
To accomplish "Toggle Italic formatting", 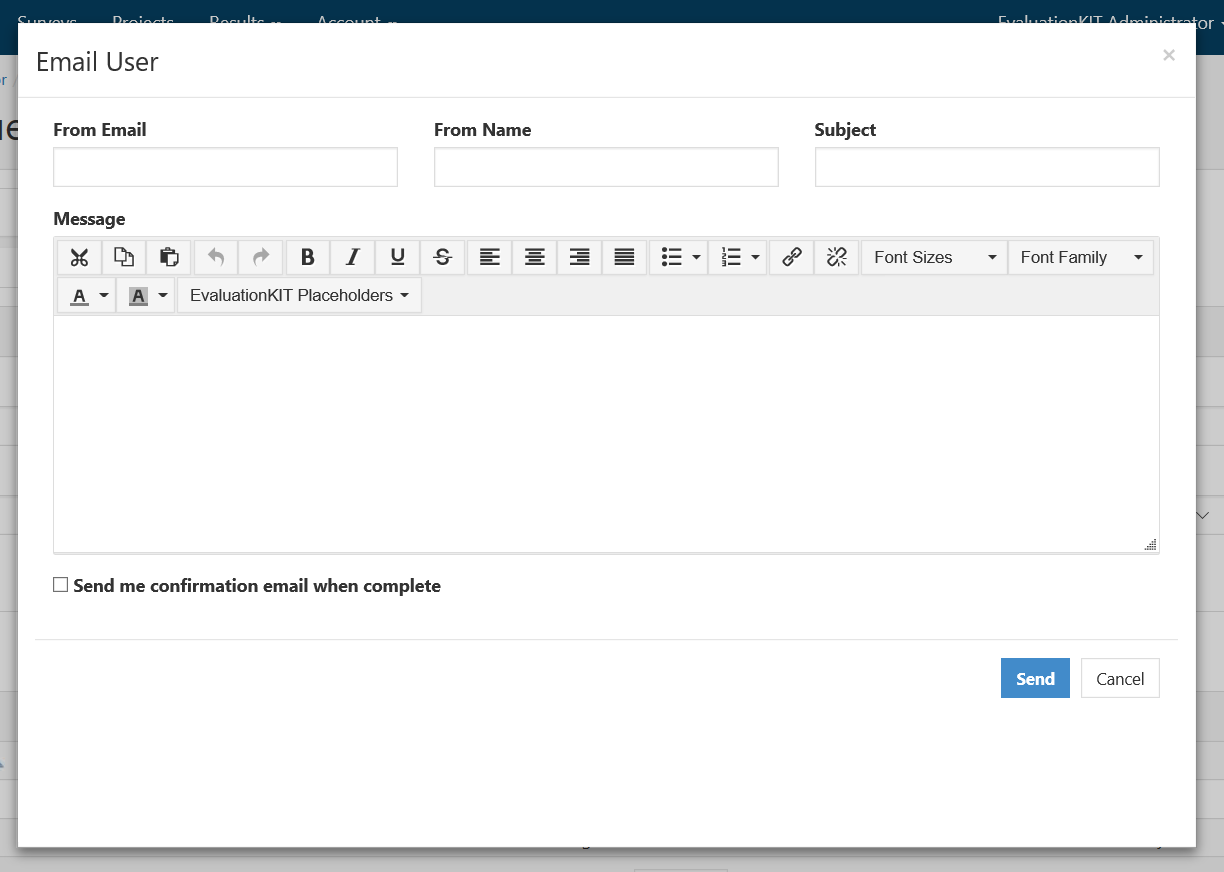I will coord(353,257).
